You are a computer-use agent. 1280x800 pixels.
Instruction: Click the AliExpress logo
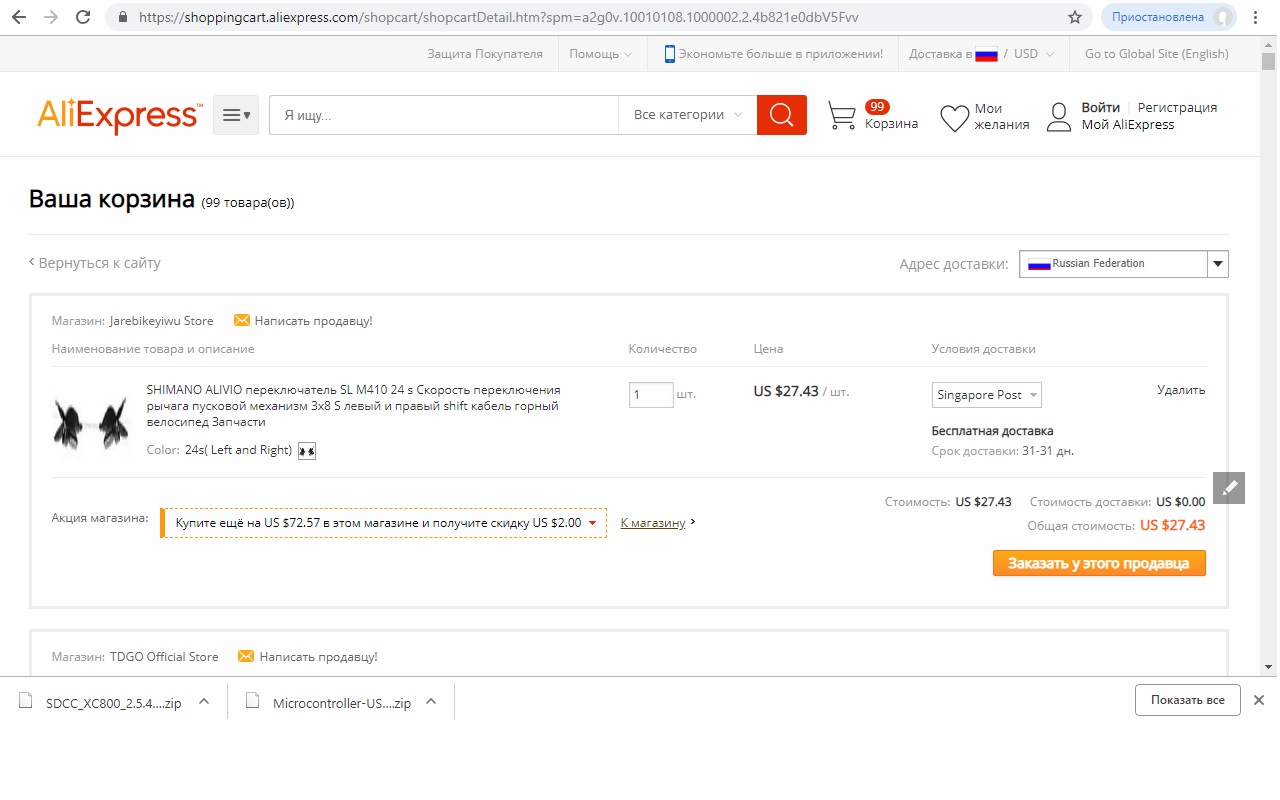[x=120, y=116]
